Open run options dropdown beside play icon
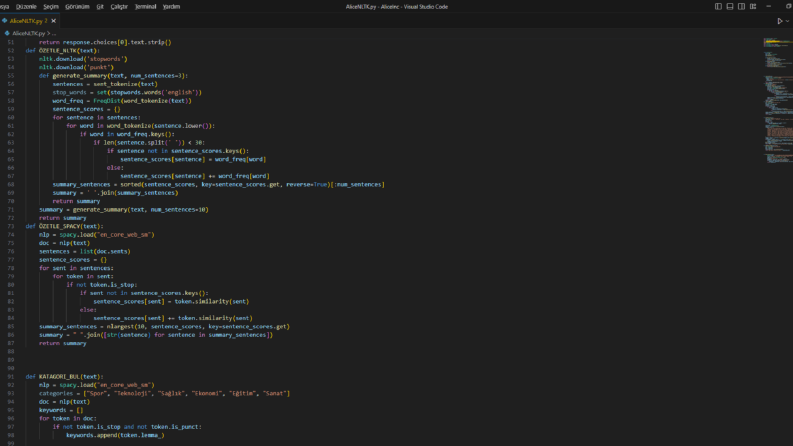This screenshot has width=793, height=446. 787,21
